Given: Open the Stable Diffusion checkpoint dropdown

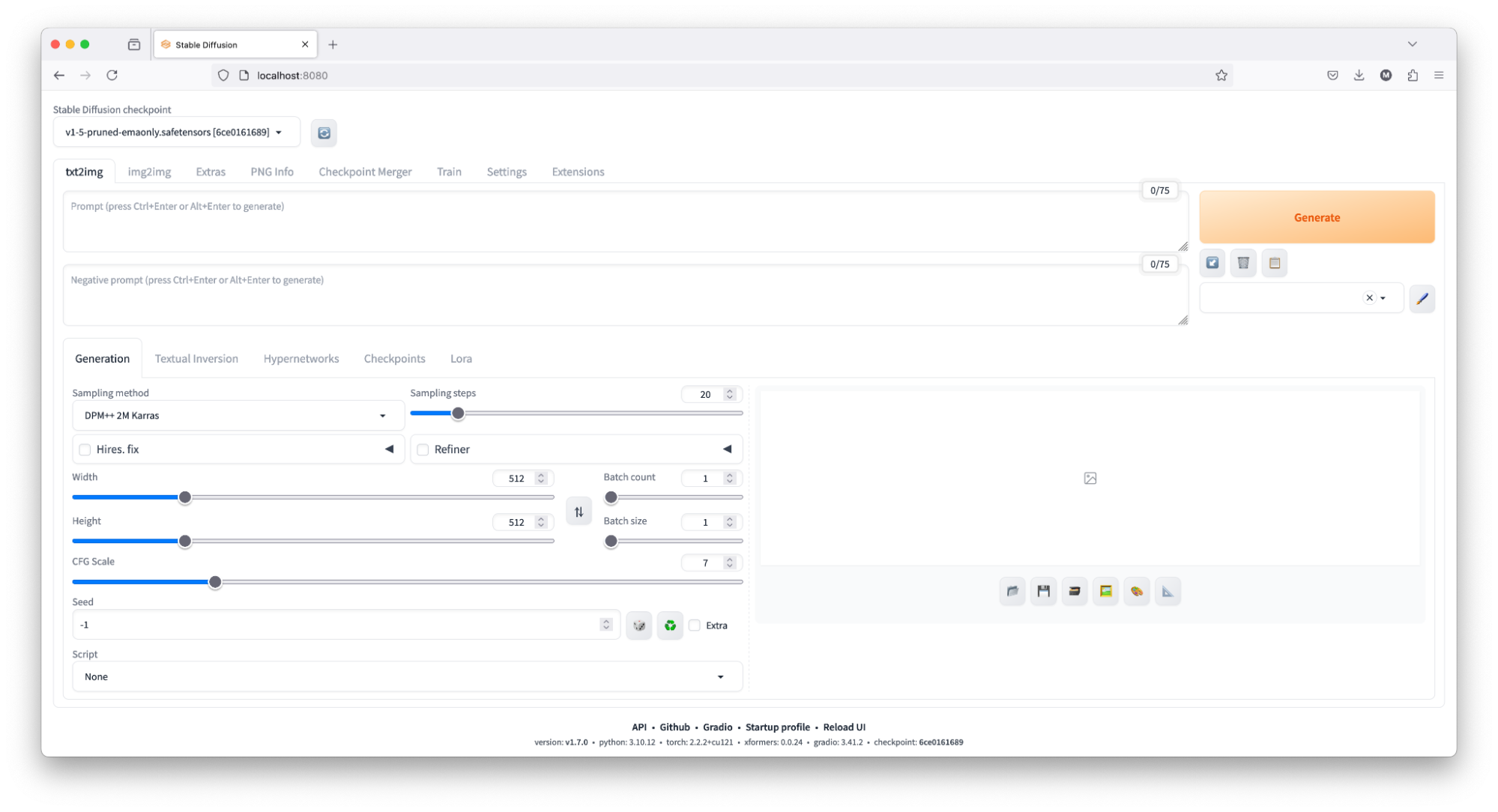Looking at the screenshot, I should 176,133.
